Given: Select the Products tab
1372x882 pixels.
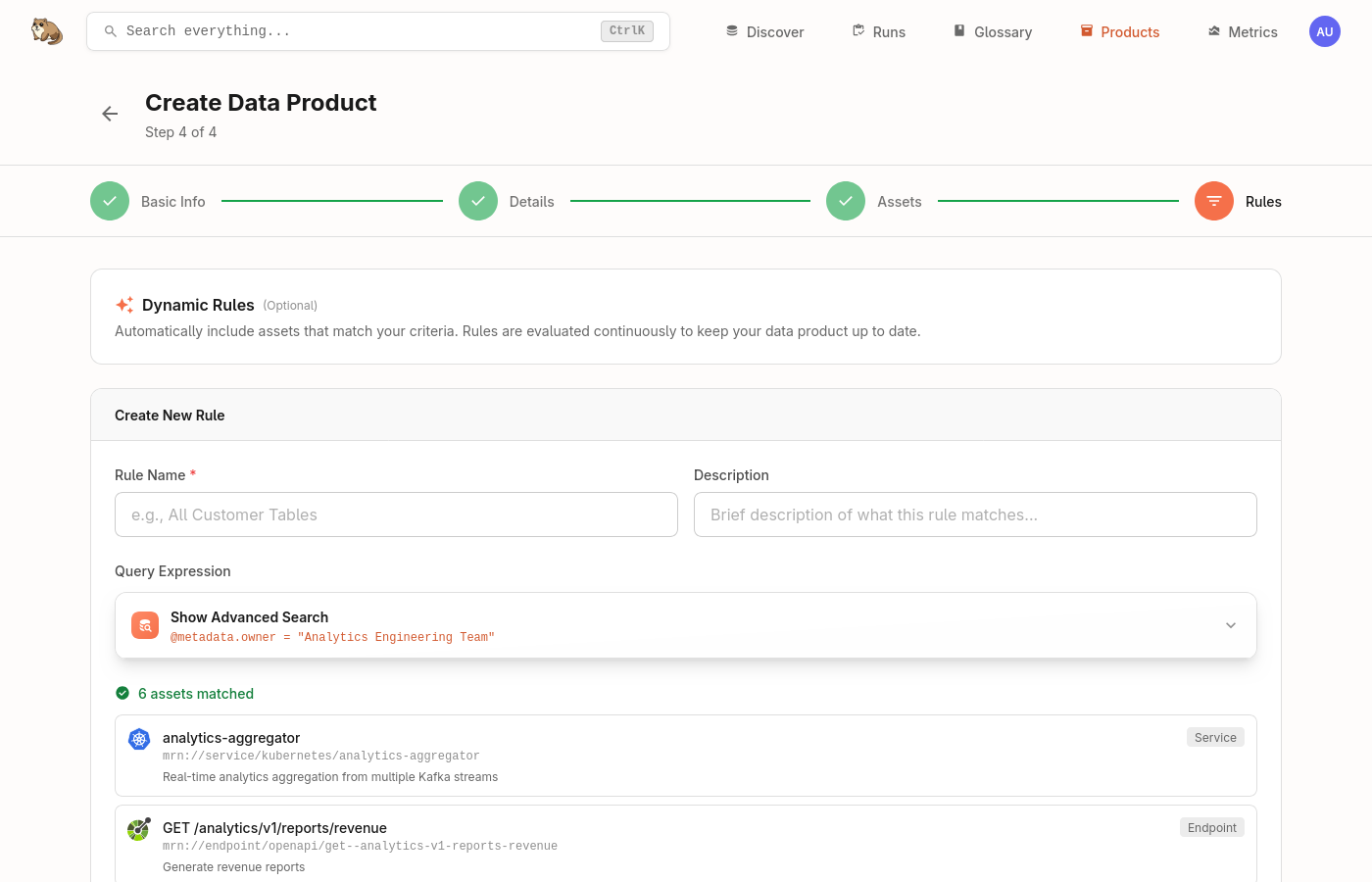Looking at the screenshot, I should coord(1119,31).
